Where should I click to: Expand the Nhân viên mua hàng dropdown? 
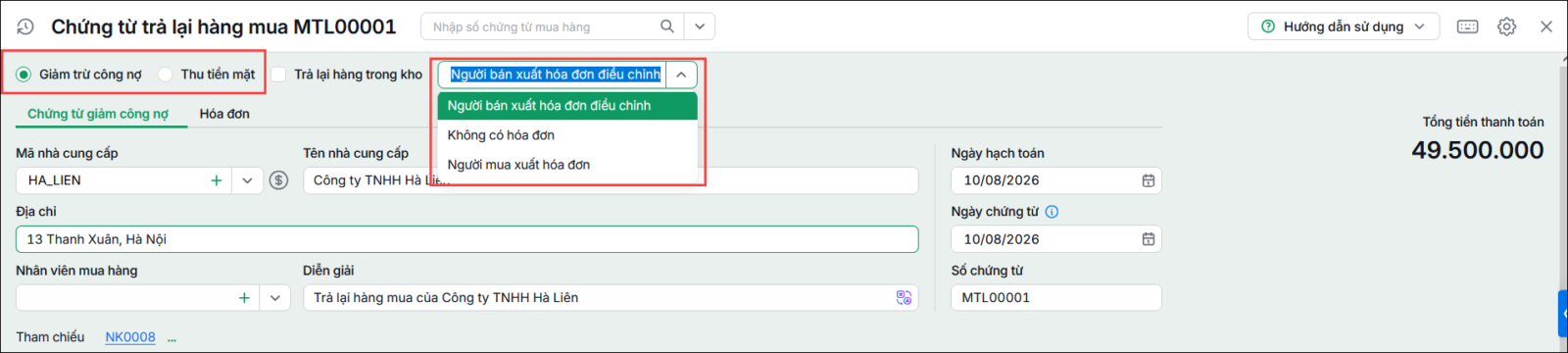[x=275, y=298]
